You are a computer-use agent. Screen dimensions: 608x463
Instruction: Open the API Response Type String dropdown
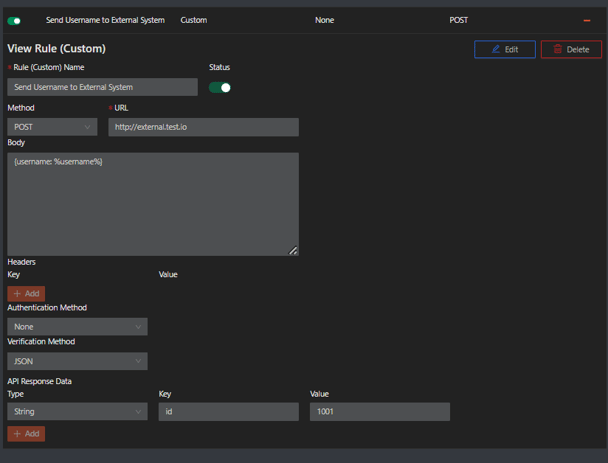tap(77, 412)
